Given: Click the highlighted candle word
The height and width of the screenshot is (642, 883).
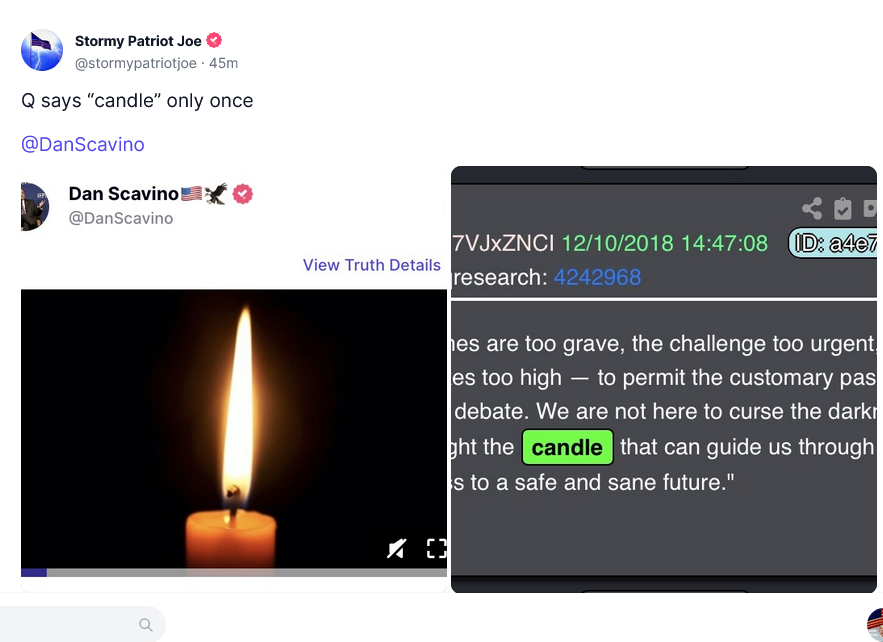Looking at the screenshot, I should pos(568,448).
